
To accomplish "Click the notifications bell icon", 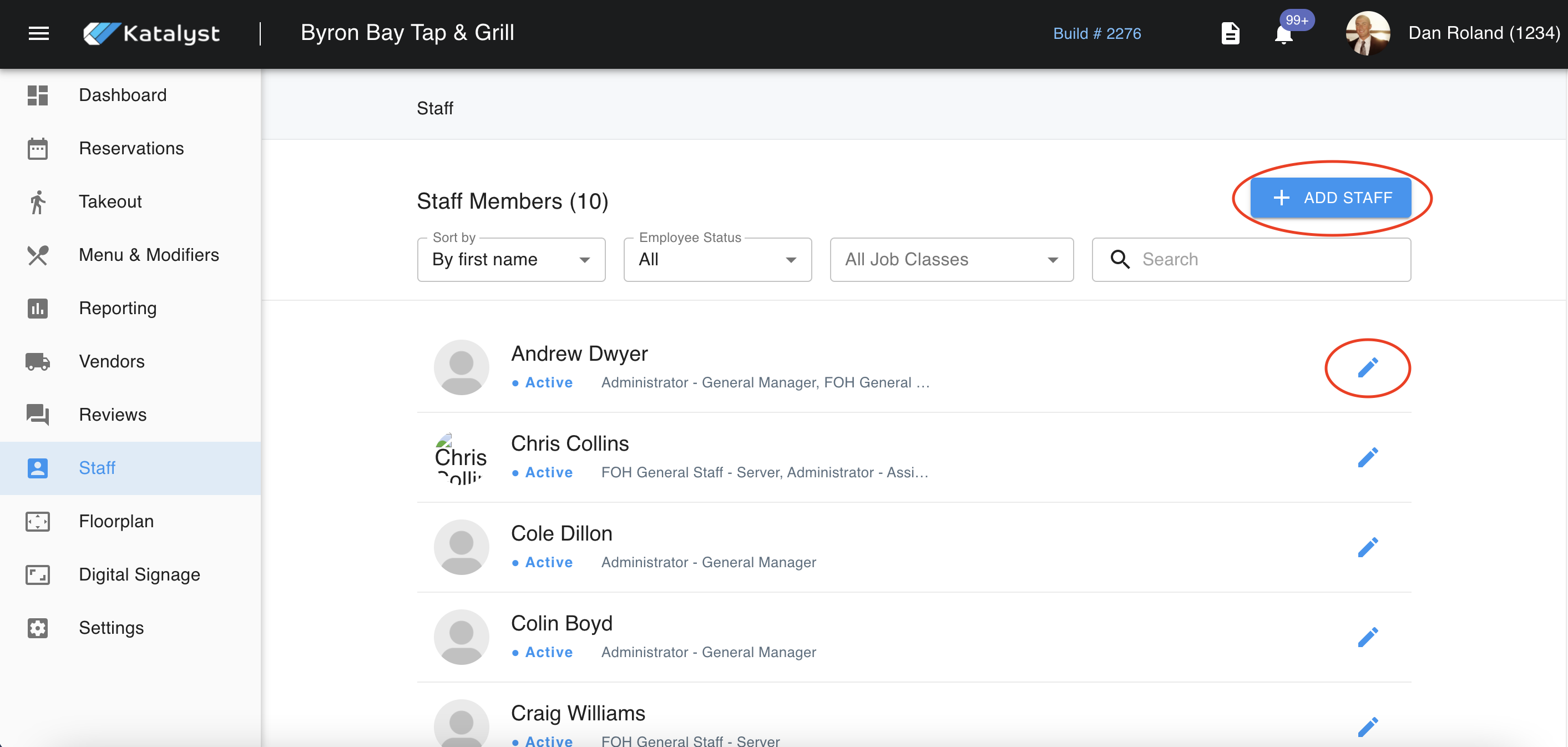I will (x=1283, y=34).
